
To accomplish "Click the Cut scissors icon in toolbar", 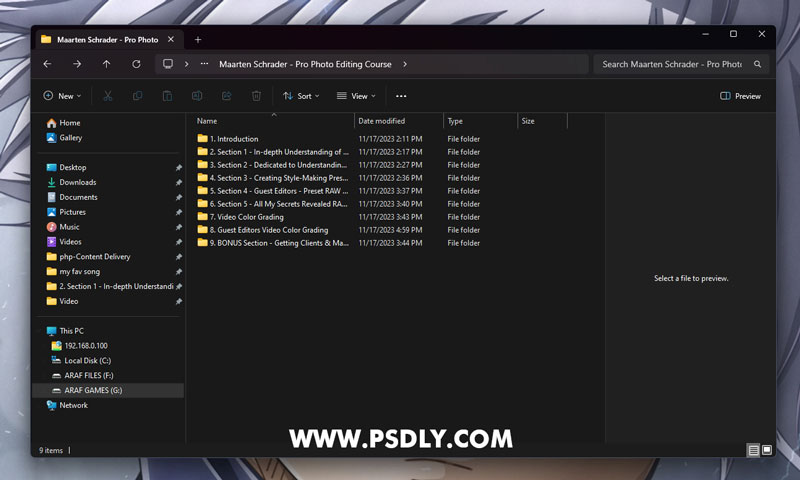I will (x=108, y=96).
